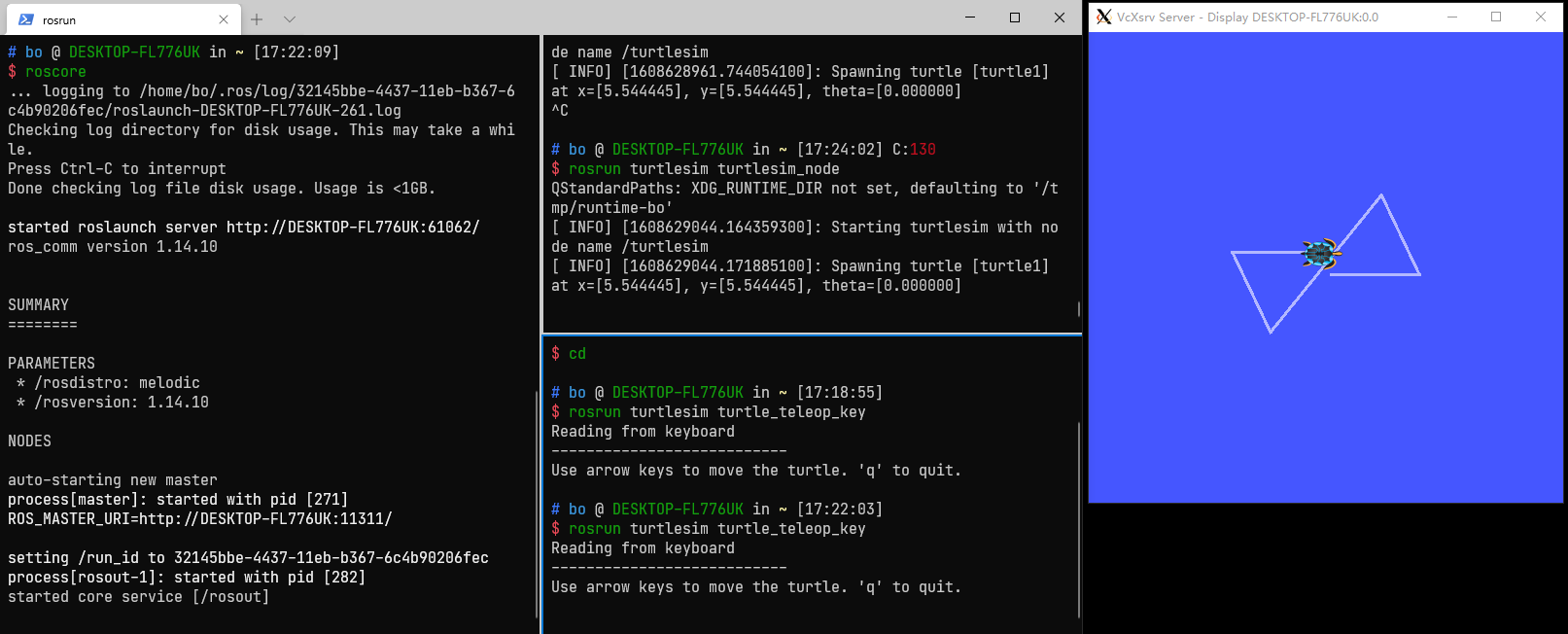
Task: Click the turtle in the turtlesim window
Action: [1320, 254]
